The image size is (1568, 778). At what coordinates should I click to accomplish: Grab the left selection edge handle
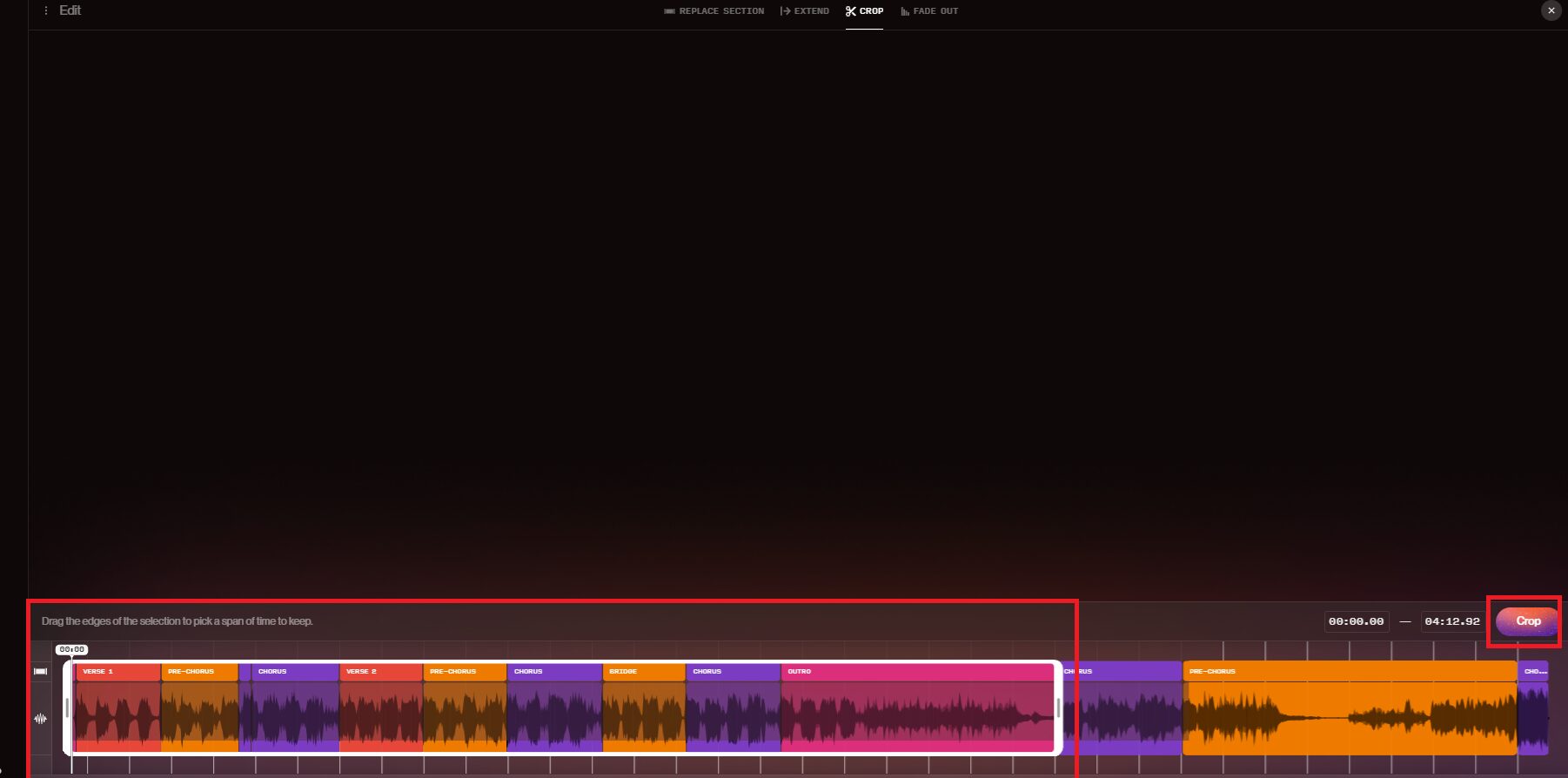(x=67, y=708)
